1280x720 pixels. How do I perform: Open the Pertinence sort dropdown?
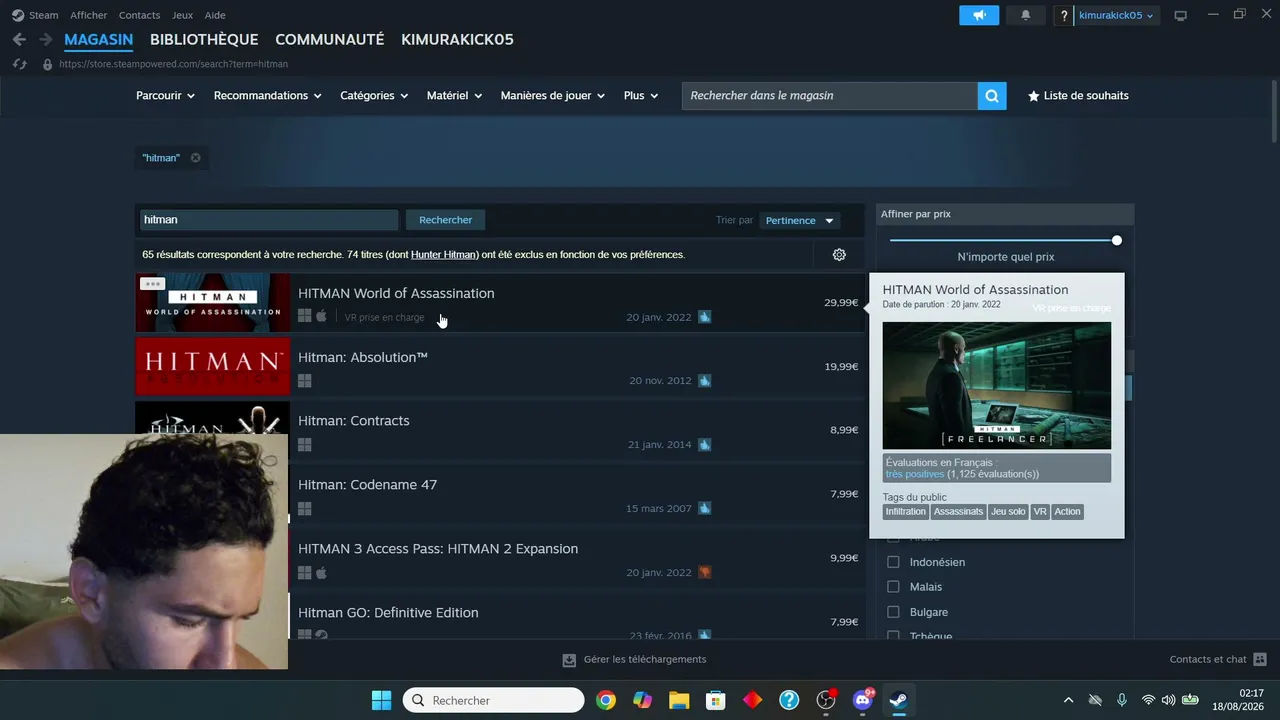click(799, 220)
